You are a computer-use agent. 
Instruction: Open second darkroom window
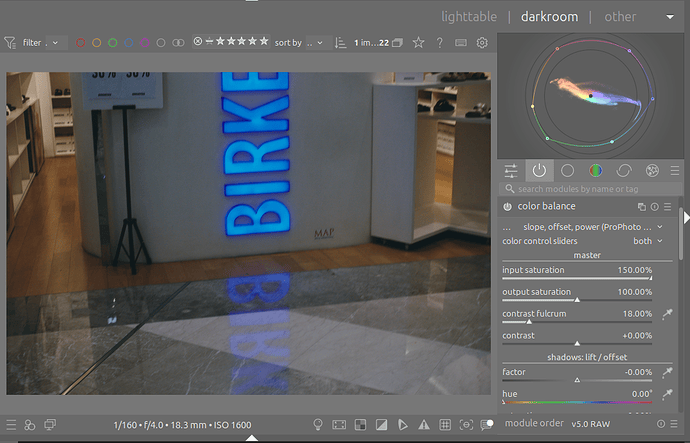coord(50,425)
